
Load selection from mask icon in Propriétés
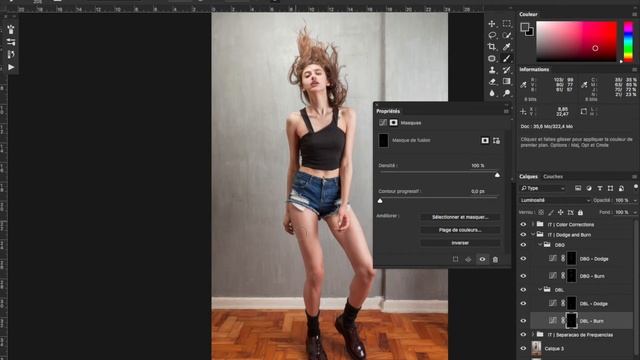click(x=456, y=259)
